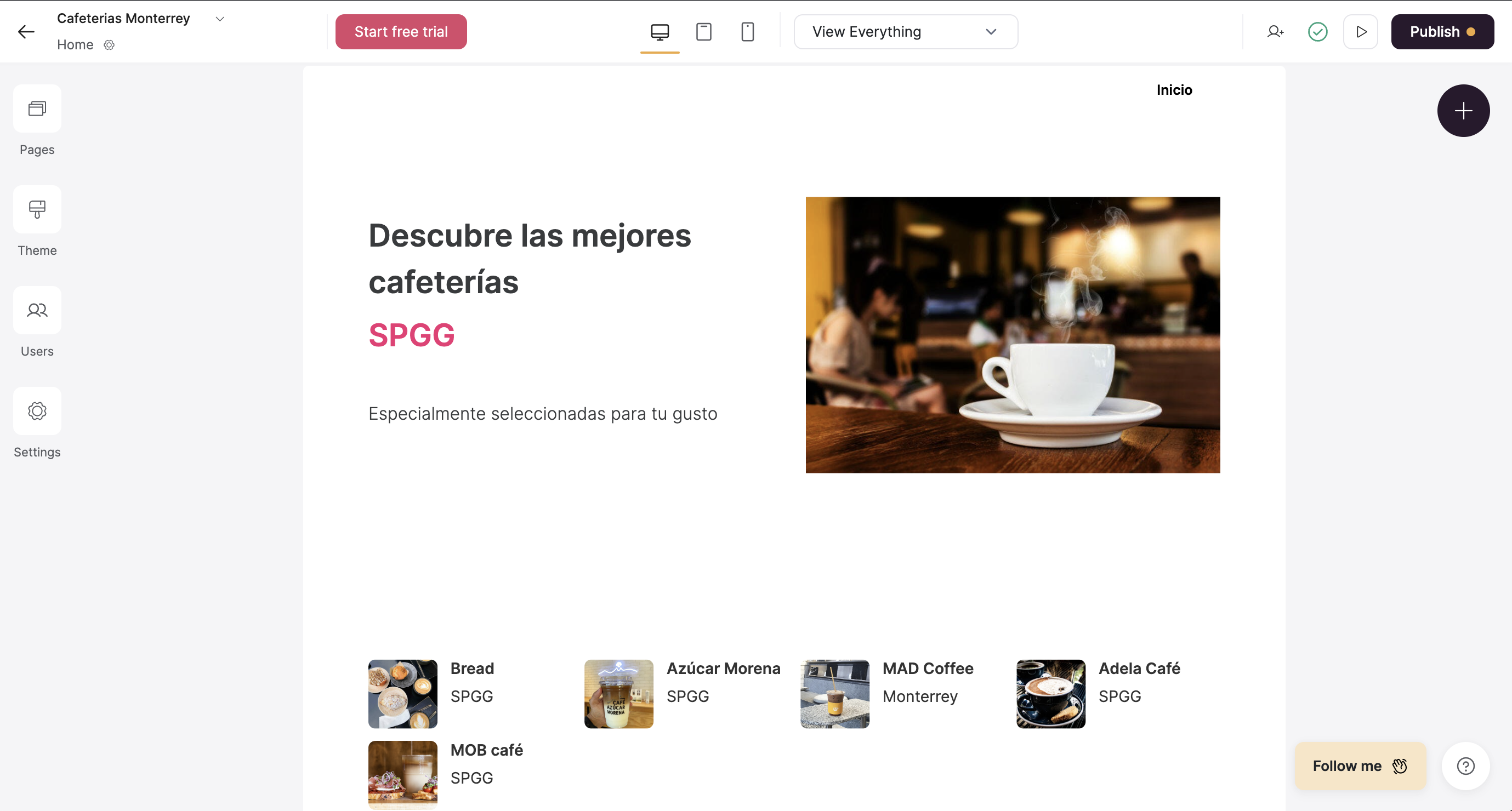Add a new block with the plus button
1512x811 pixels.
[1463, 110]
